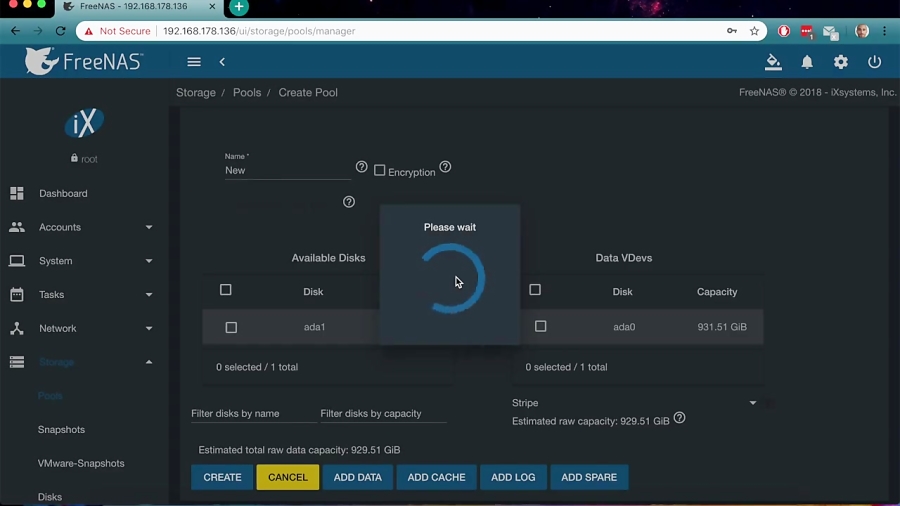Click the CREATE button
Viewport: 900px width, 506px height.
[x=222, y=477]
